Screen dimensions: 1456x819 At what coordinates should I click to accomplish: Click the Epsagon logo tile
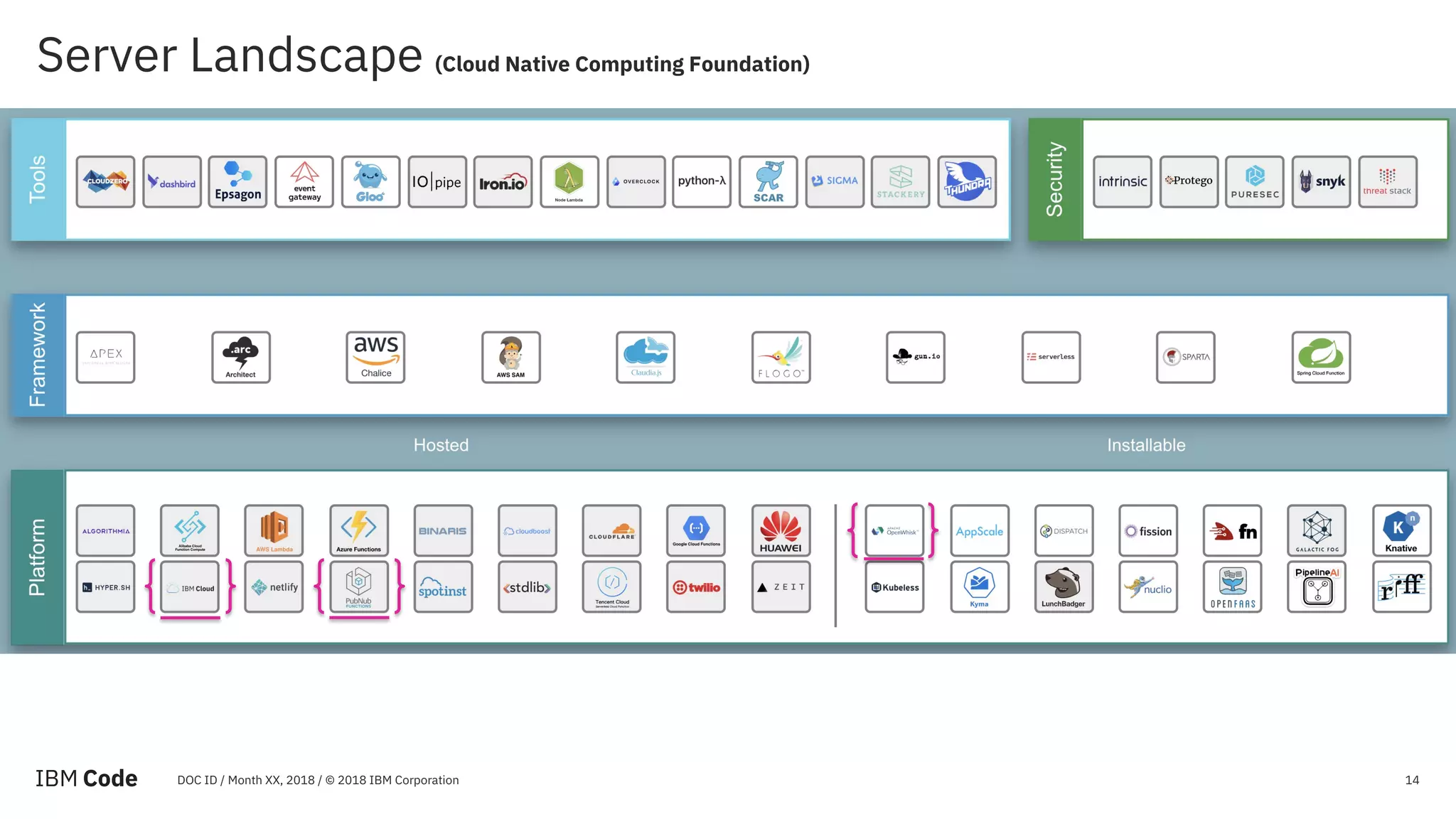(237, 182)
